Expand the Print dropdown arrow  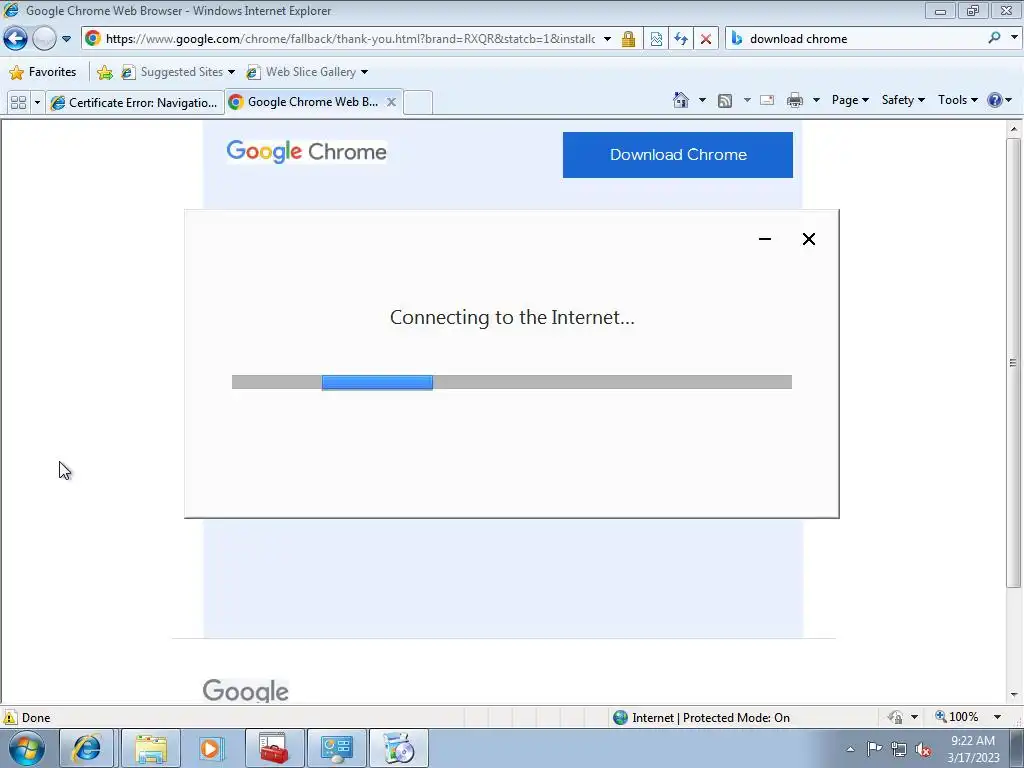tap(816, 100)
